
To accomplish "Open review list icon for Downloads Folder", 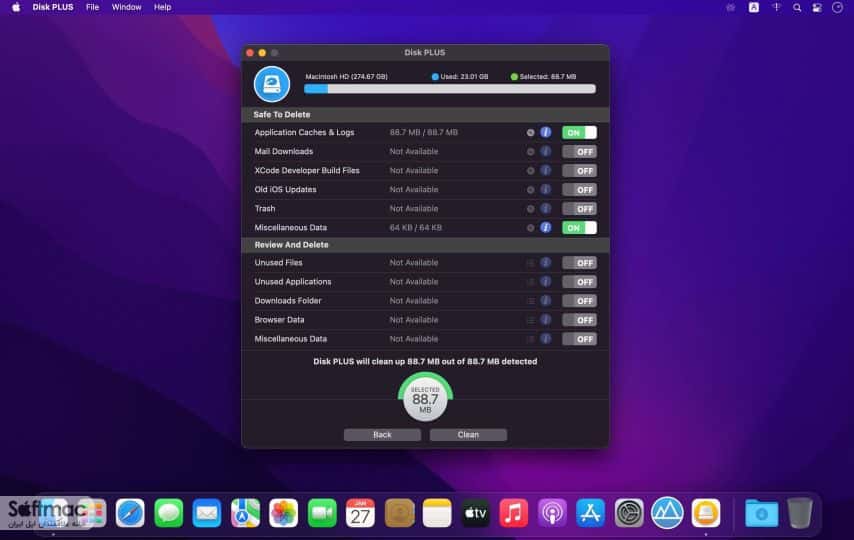I will 530,301.
